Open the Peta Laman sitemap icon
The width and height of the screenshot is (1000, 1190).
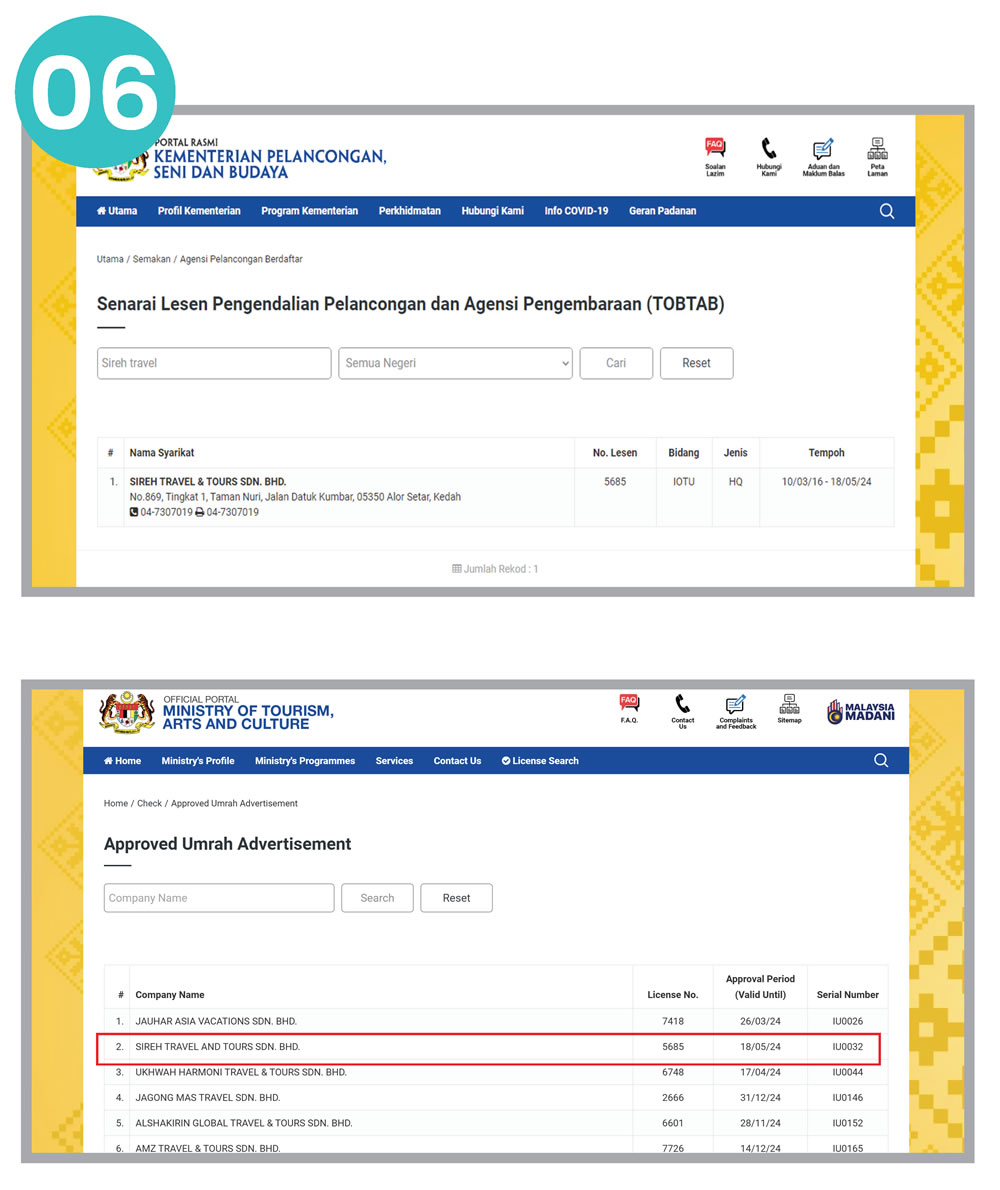point(877,150)
